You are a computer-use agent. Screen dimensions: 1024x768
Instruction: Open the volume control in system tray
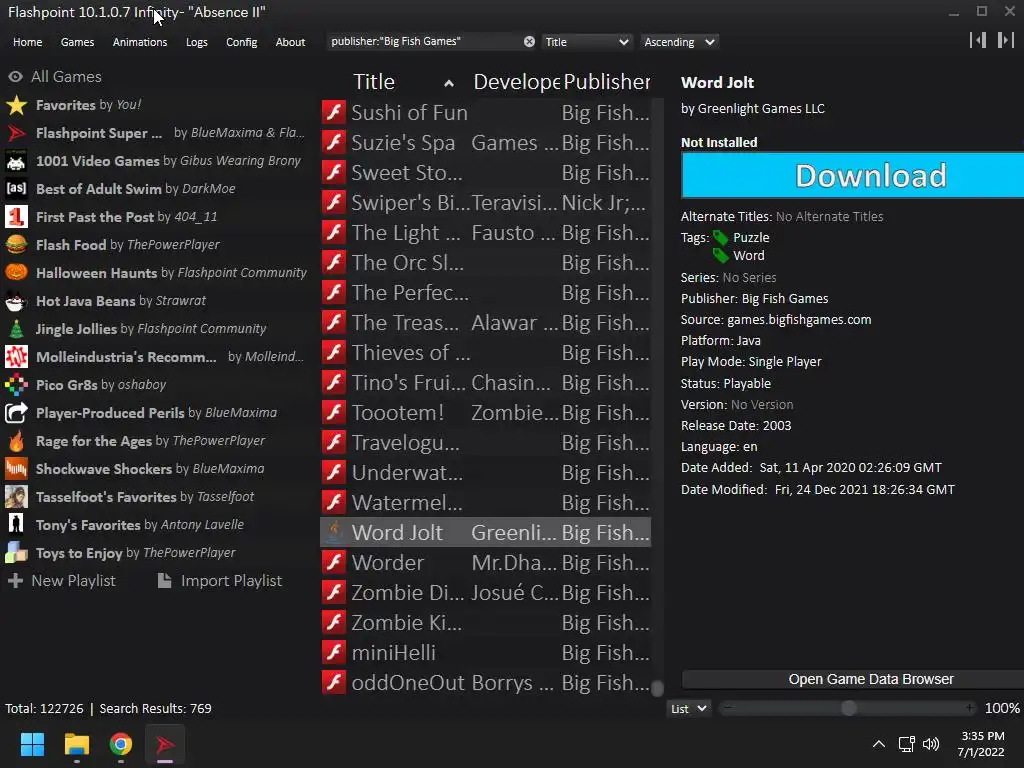931,744
